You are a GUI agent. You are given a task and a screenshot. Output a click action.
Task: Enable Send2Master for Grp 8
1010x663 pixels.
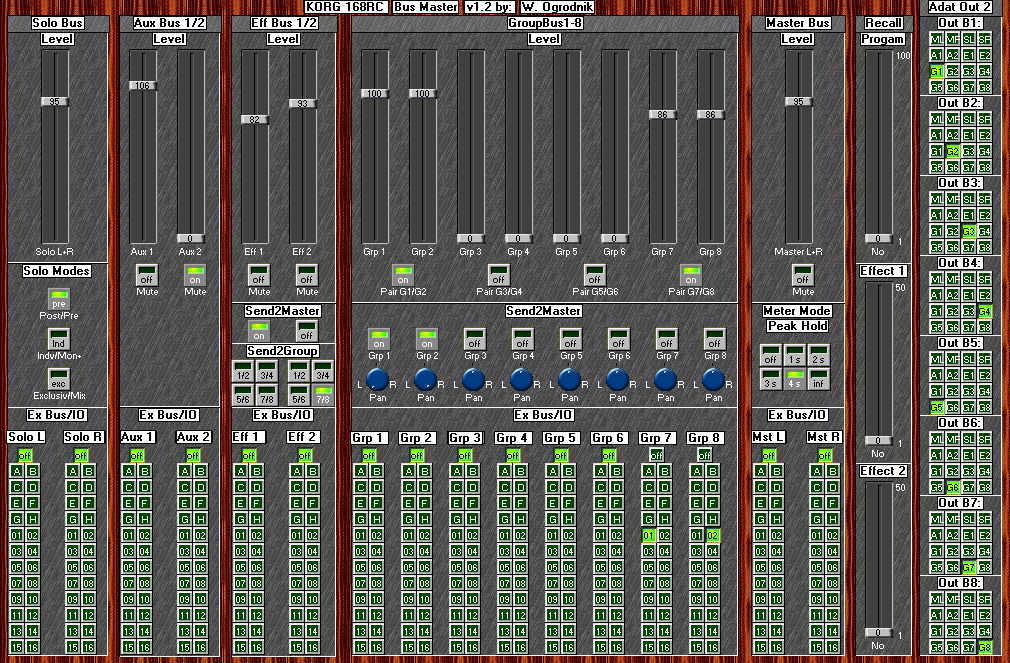[714, 339]
